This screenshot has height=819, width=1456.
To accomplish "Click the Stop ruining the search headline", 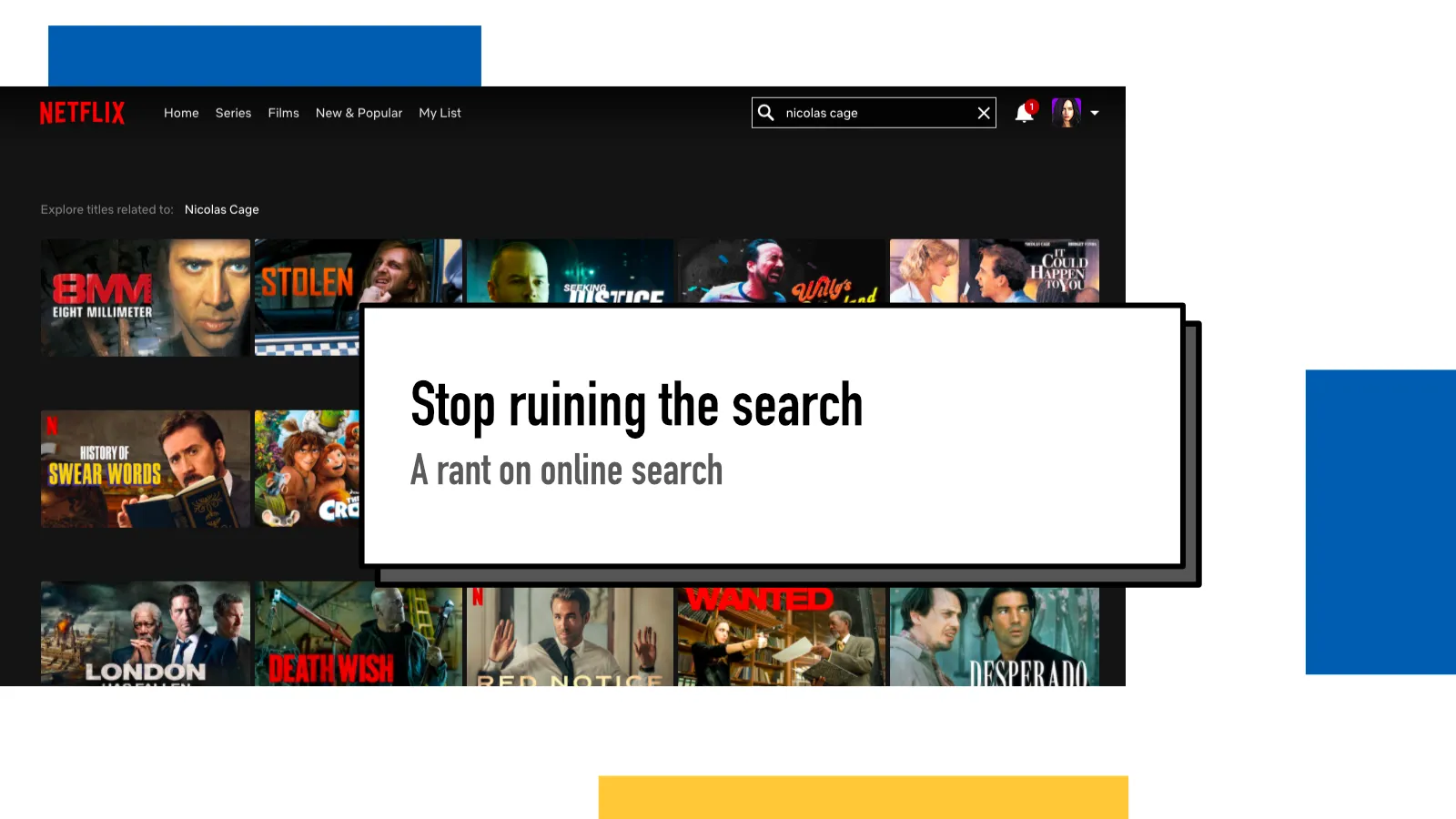I will [636, 405].
